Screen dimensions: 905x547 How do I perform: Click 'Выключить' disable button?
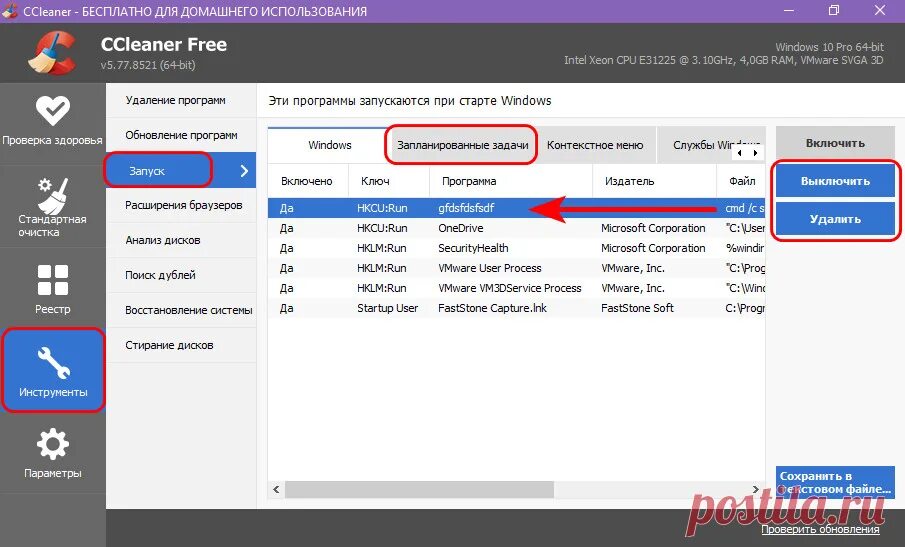coord(835,181)
